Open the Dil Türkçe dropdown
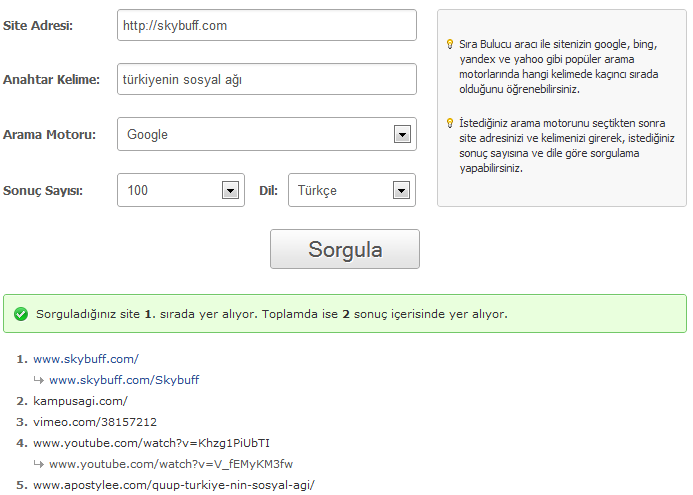 pyautogui.click(x=352, y=190)
